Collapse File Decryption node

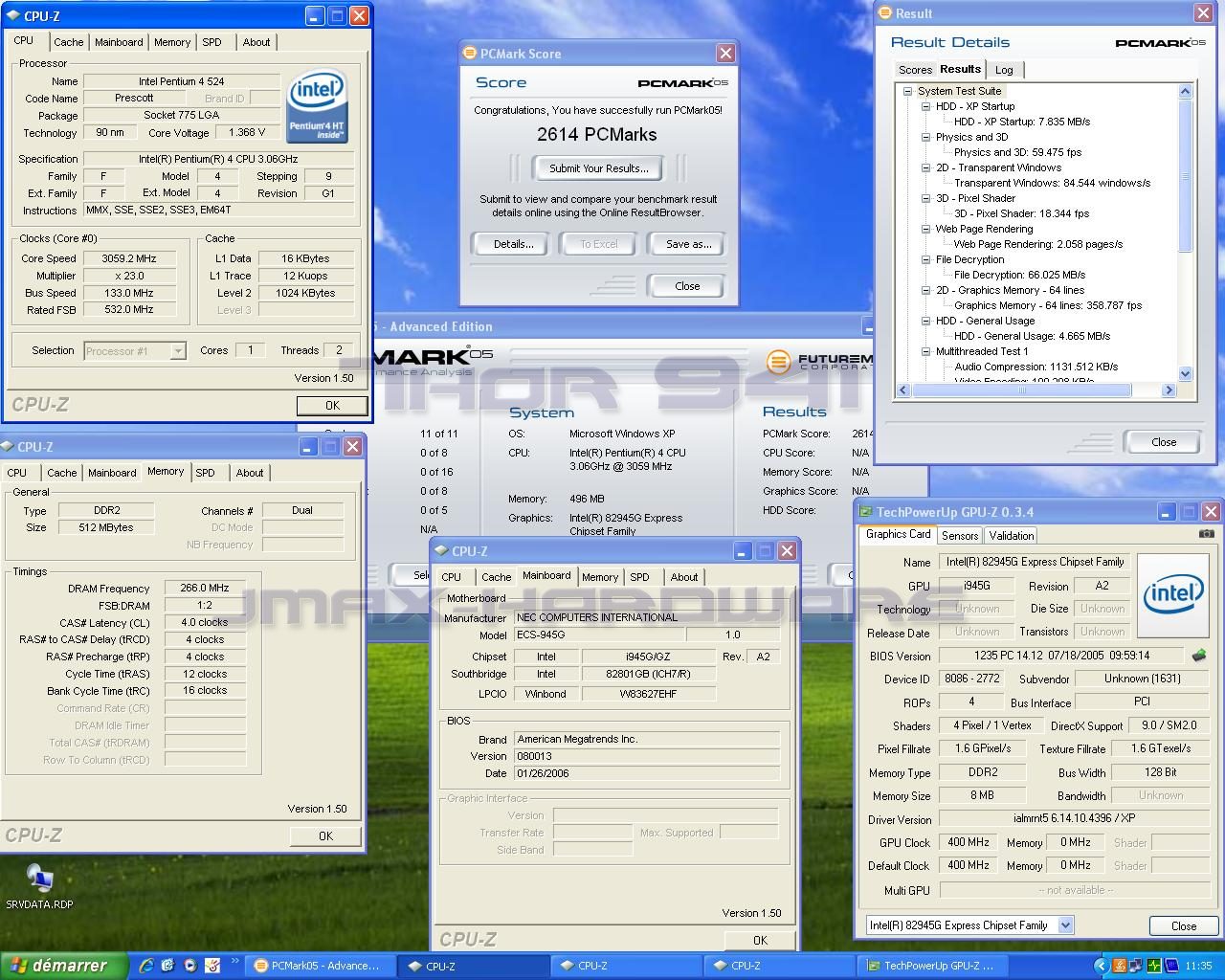(925, 259)
